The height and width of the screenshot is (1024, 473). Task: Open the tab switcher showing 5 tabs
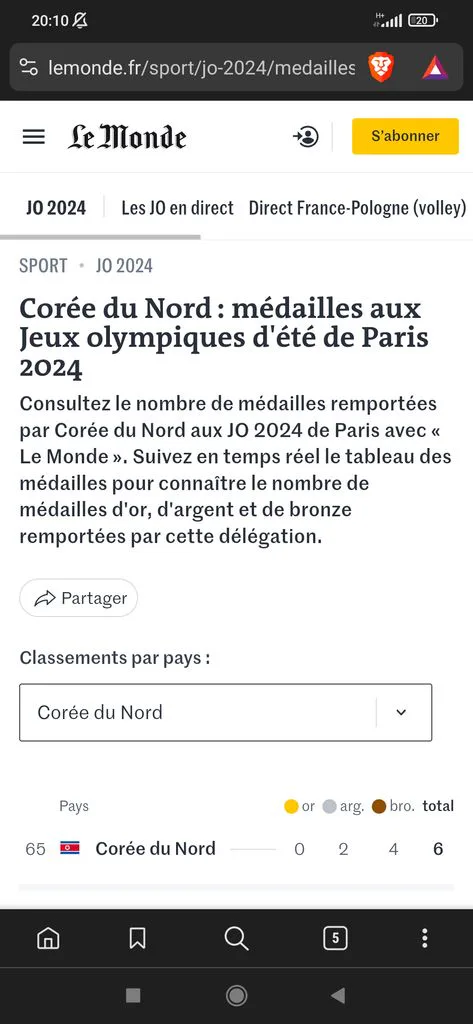335,938
